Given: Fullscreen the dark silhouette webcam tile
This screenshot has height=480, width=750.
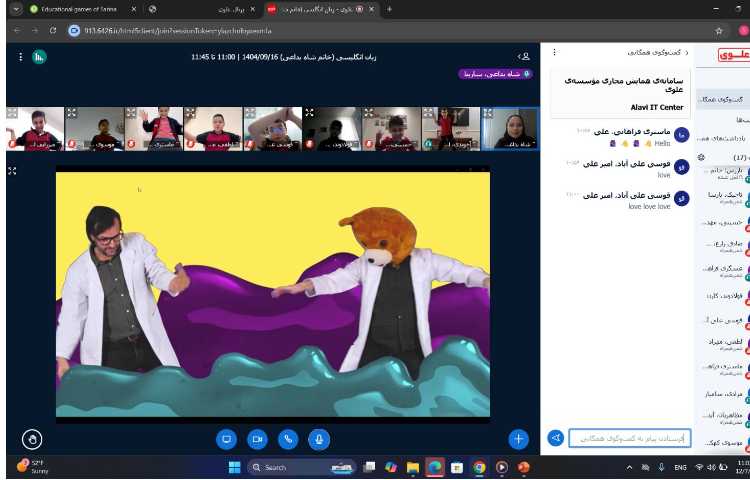Looking at the screenshot, I should point(309,113).
